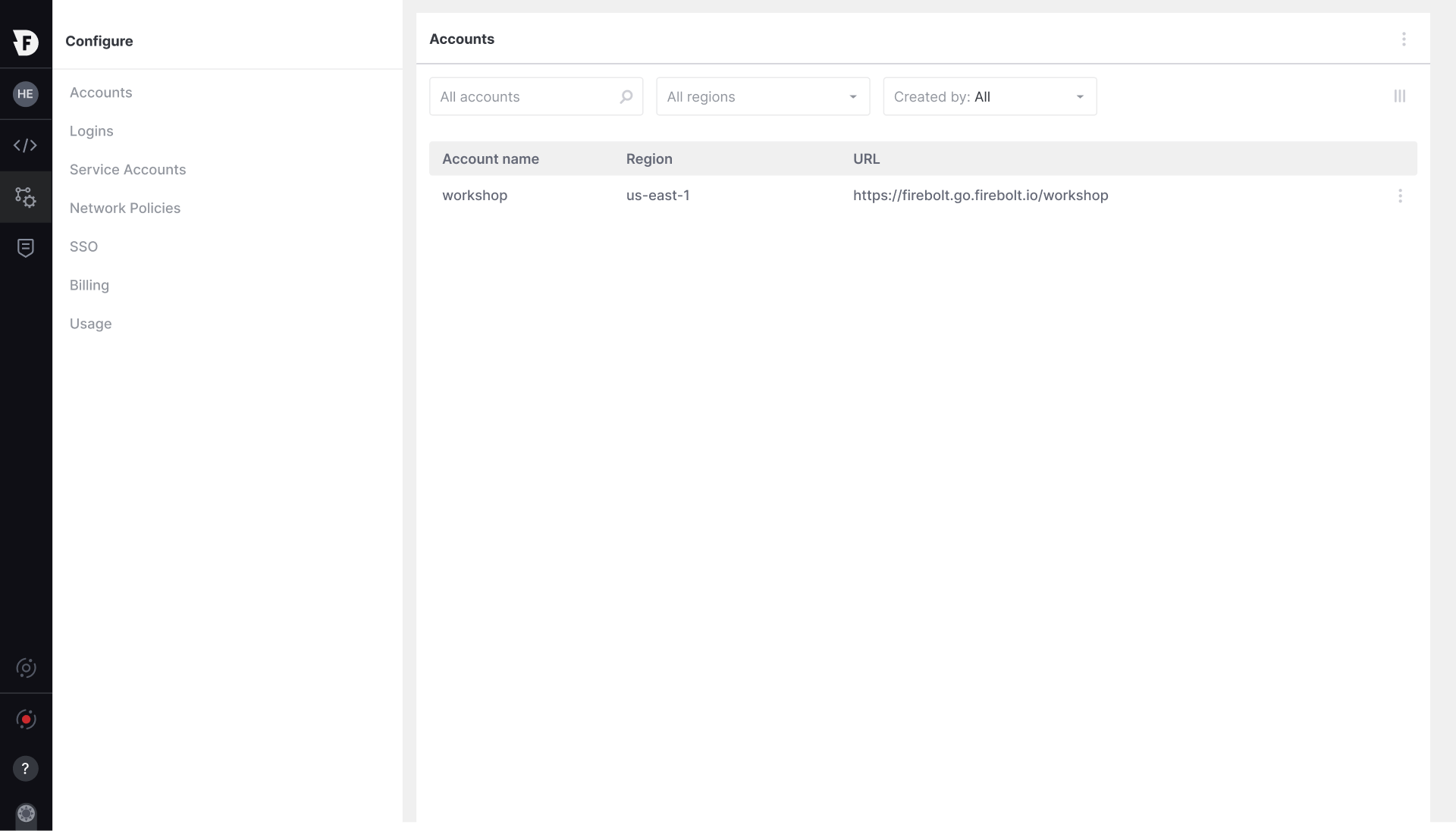Click the engine status circular icon
This screenshot has width=1456, height=831.
point(26,668)
